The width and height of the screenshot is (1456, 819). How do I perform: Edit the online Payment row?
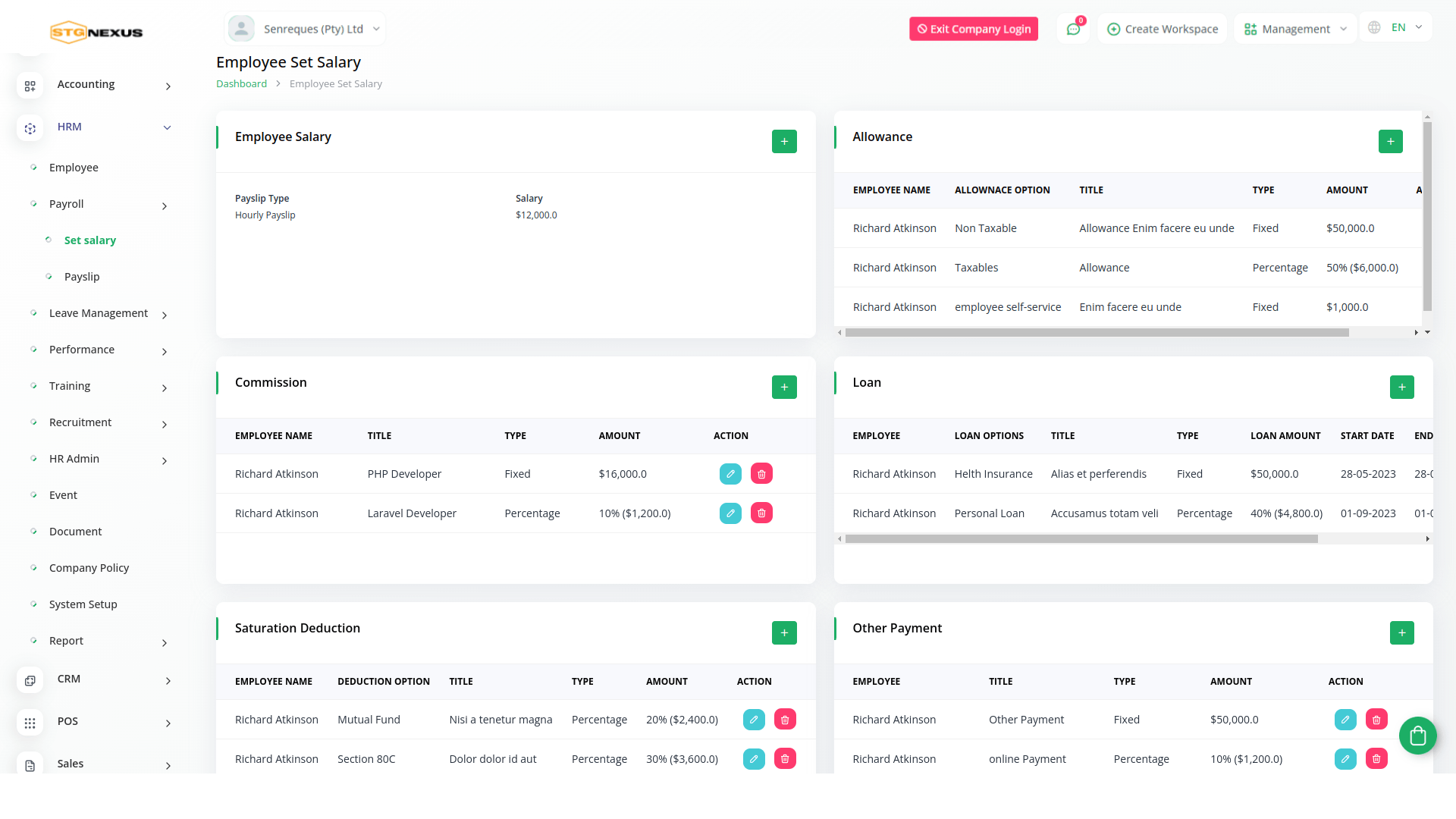[x=1345, y=759]
